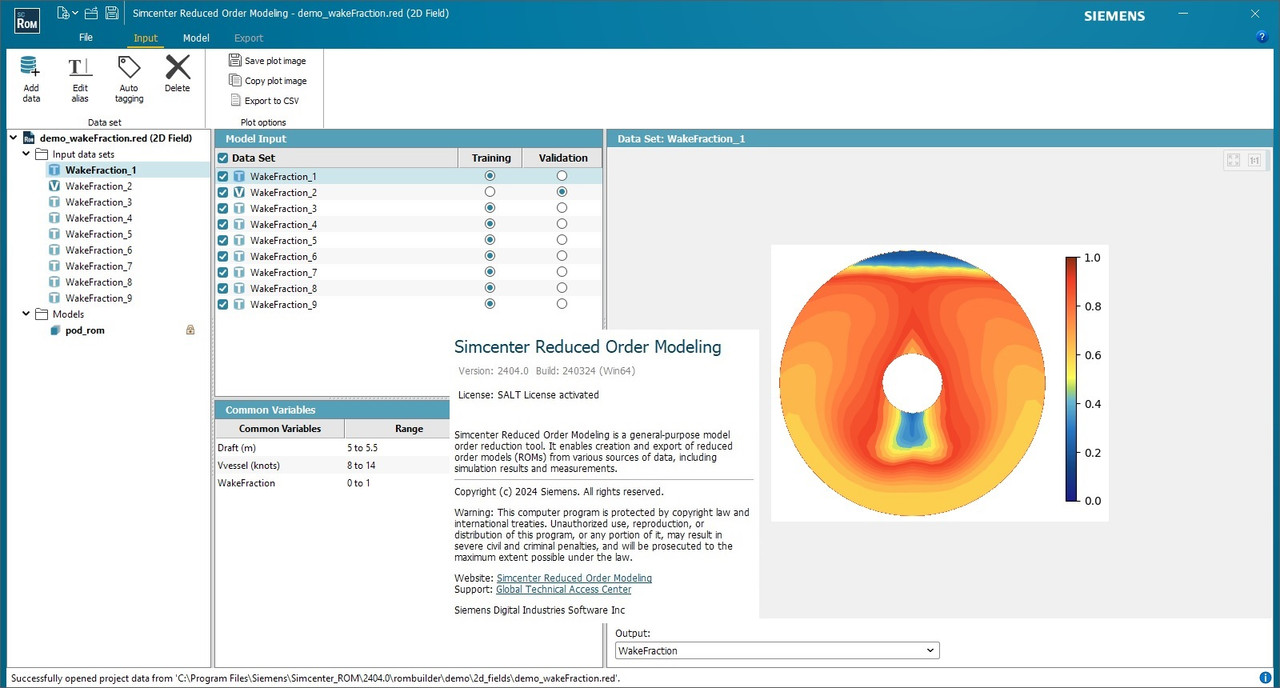Screen dimensions: 1280x688
Task: Set WakeFraction_4 to Validation radio
Action: (562, 224)
